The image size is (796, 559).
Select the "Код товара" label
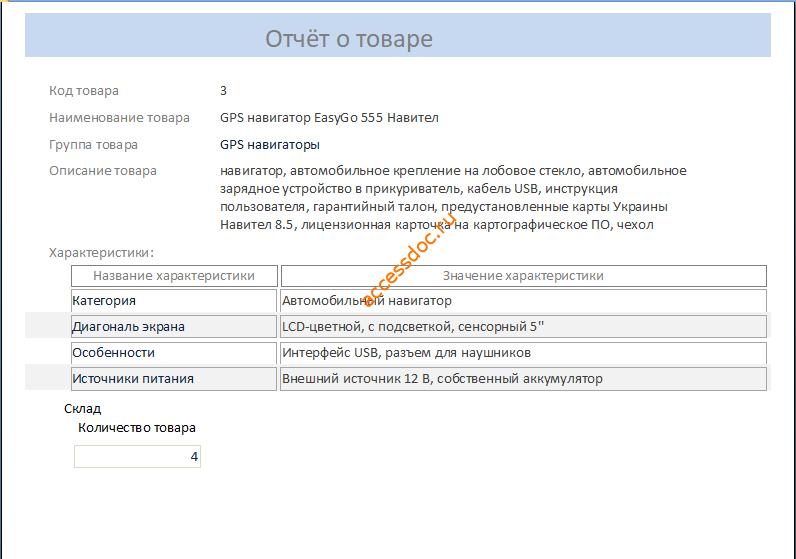click(84, 90)
